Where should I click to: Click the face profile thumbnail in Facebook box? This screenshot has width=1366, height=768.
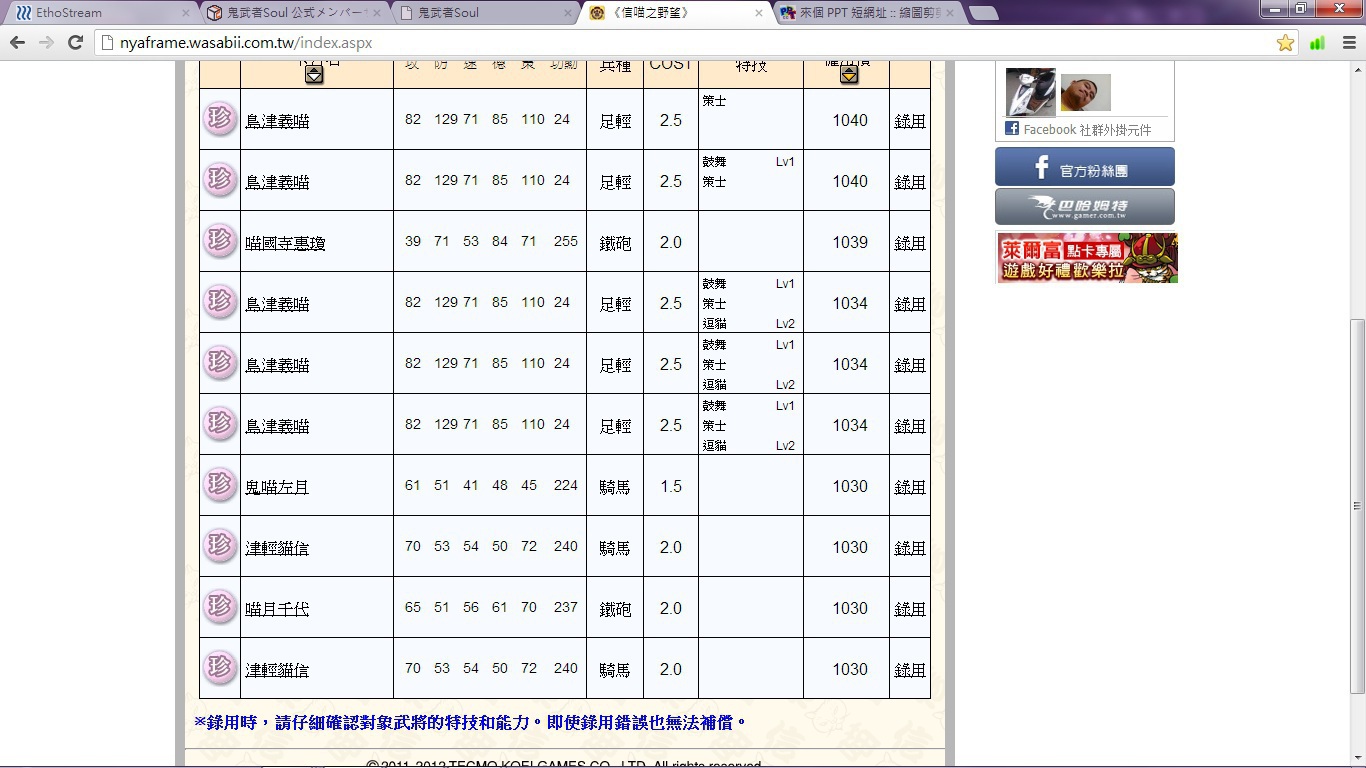coord(1086,93)
